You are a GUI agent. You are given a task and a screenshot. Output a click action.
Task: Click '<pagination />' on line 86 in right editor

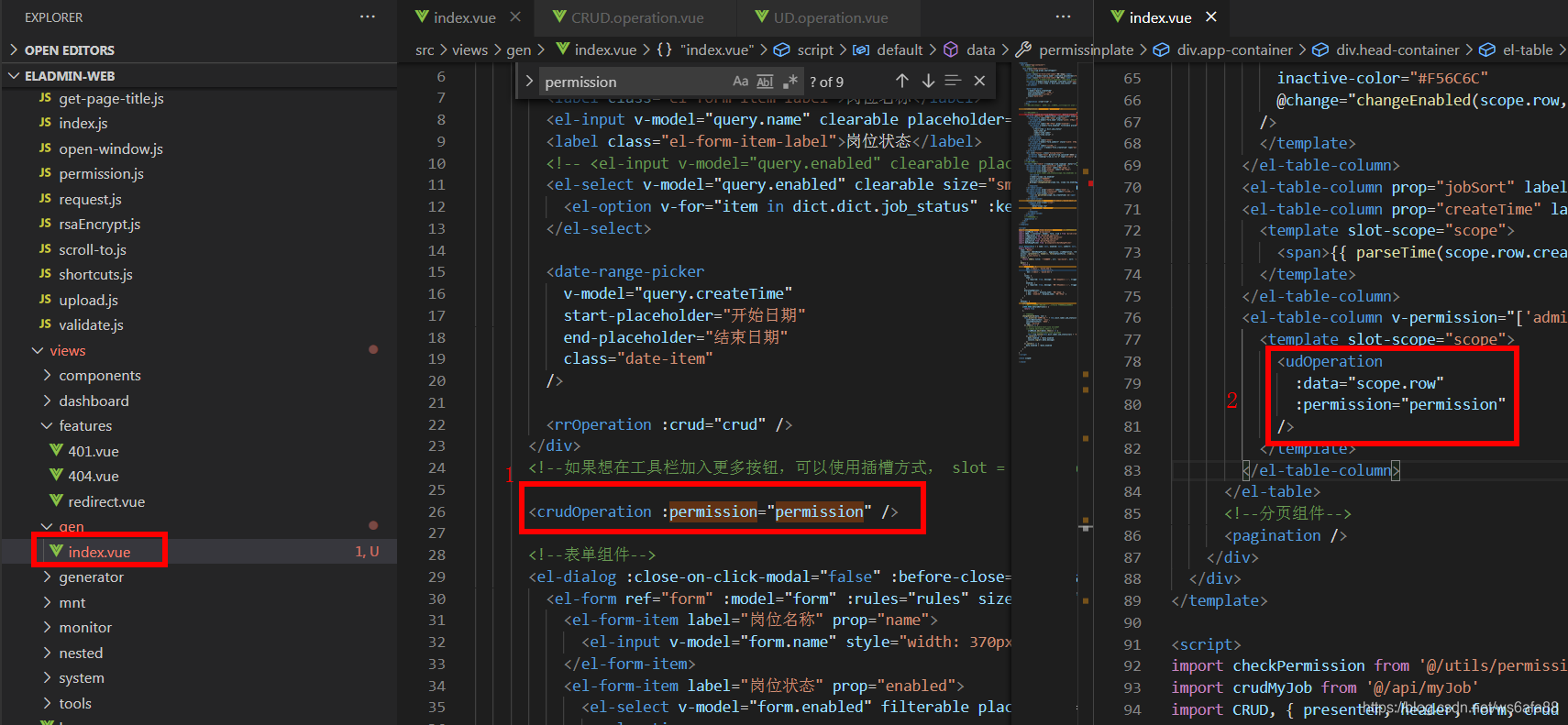point(1286,535)
